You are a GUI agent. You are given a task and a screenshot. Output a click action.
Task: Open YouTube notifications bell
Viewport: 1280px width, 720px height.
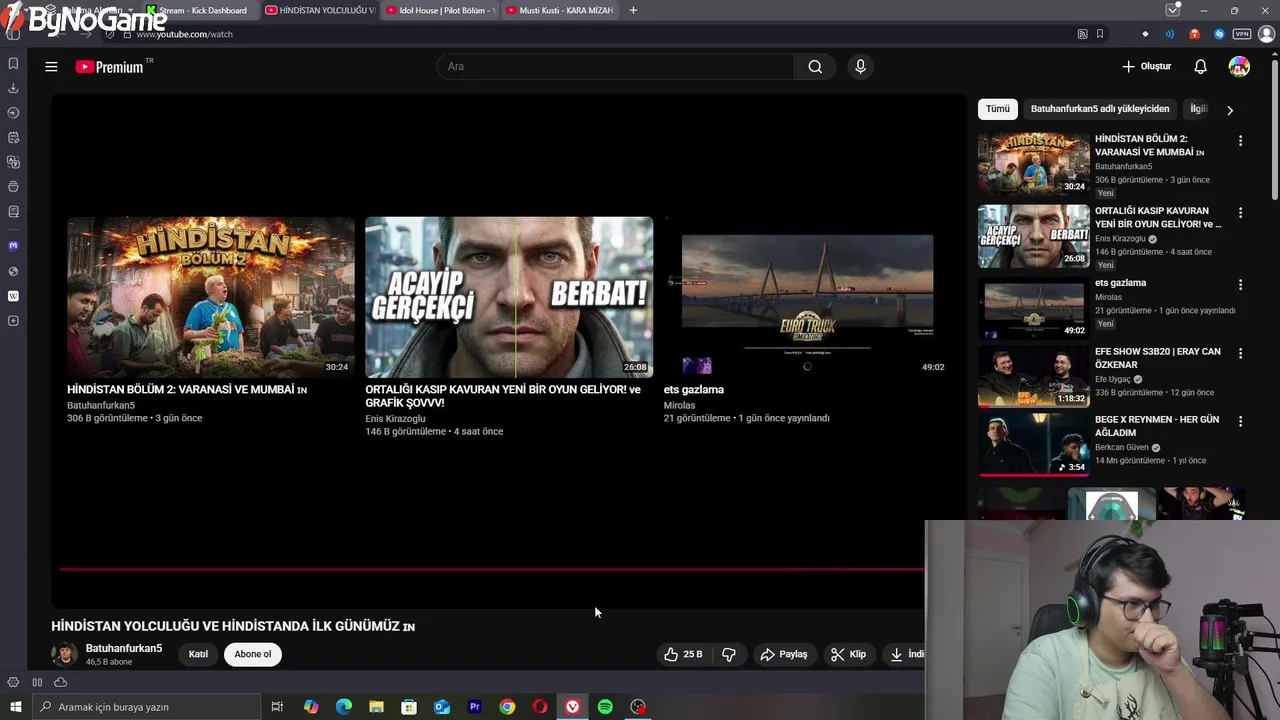(1200, 67)
